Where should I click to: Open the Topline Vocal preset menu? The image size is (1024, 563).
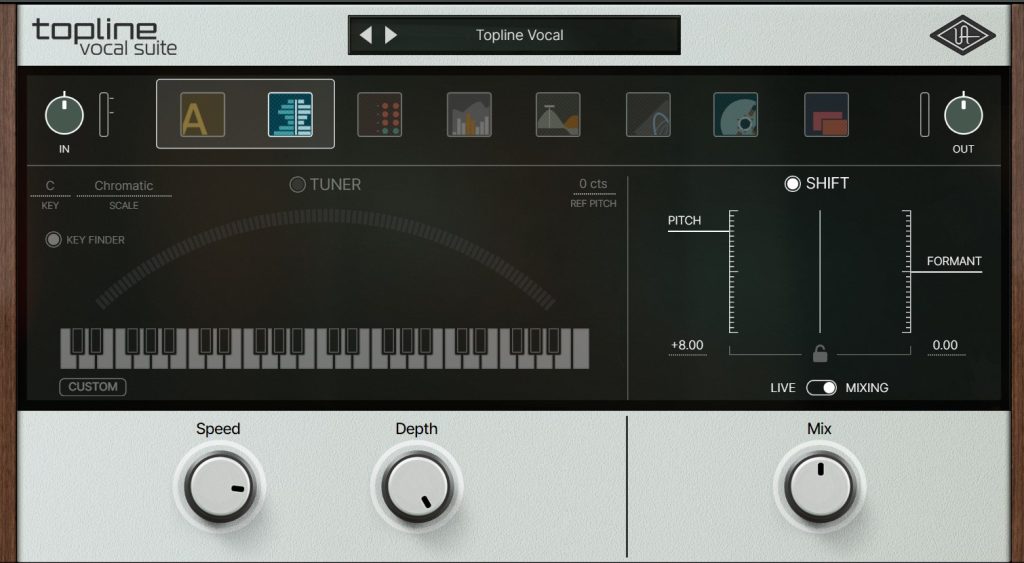(x=519, y=35)
